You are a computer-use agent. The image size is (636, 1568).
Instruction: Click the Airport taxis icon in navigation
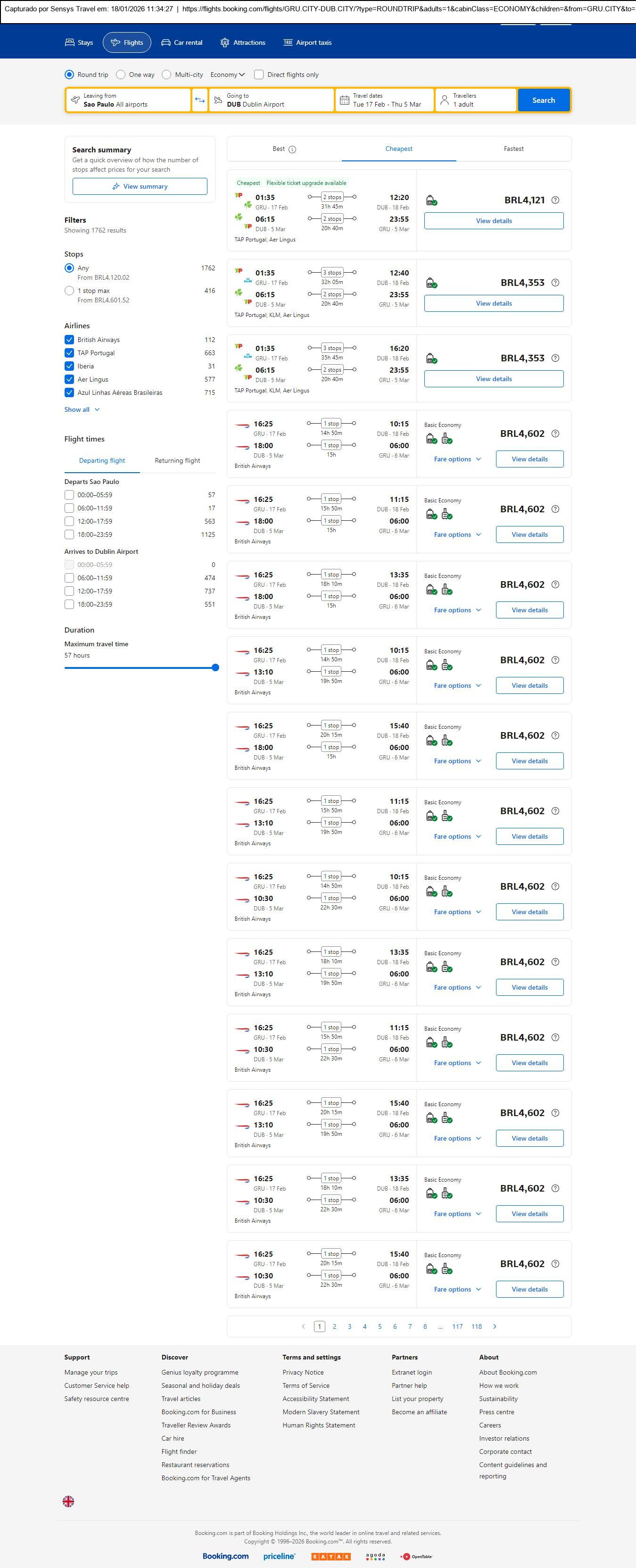point(288,42)
